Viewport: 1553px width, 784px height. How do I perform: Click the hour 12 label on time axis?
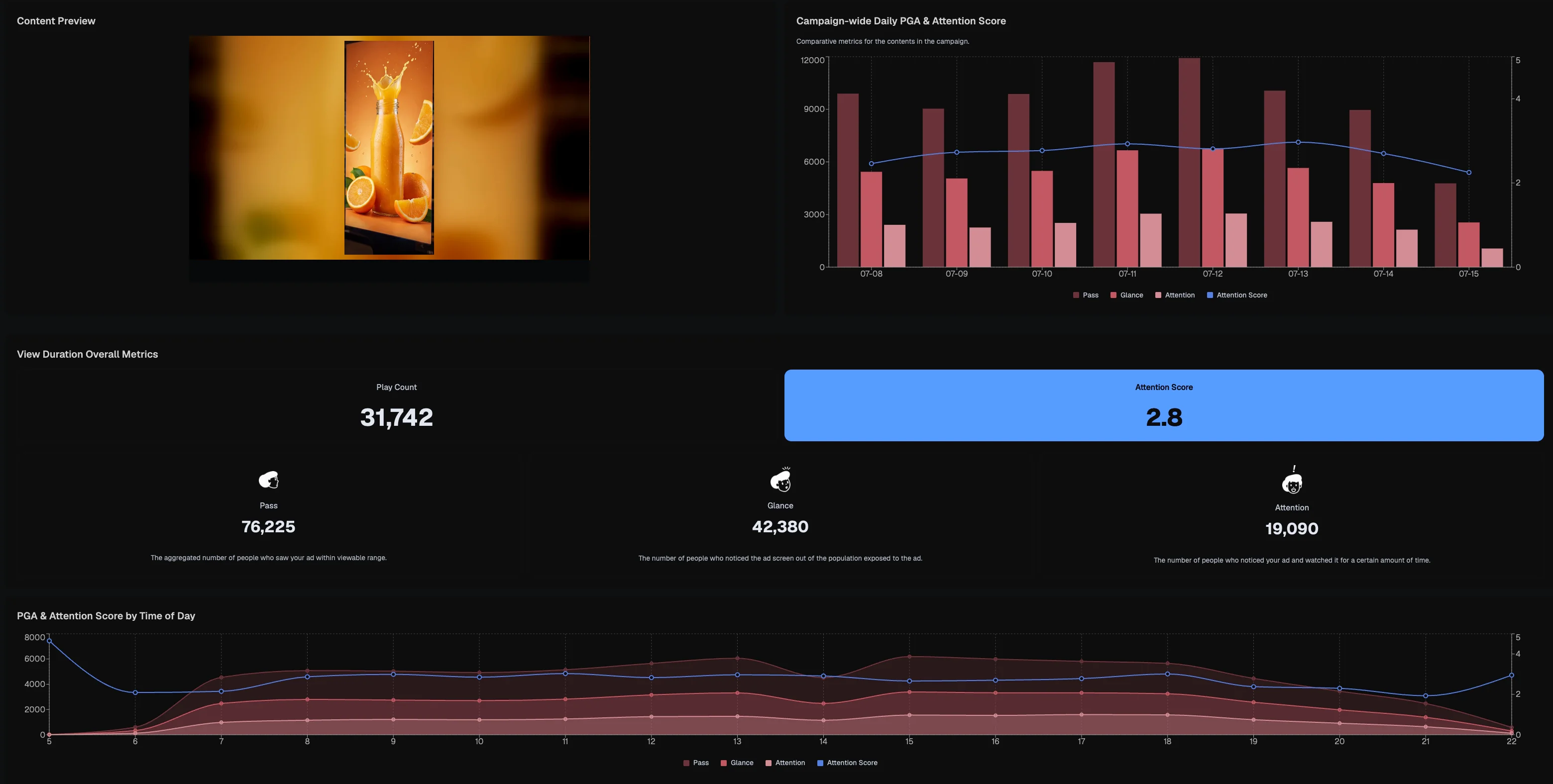651,741
